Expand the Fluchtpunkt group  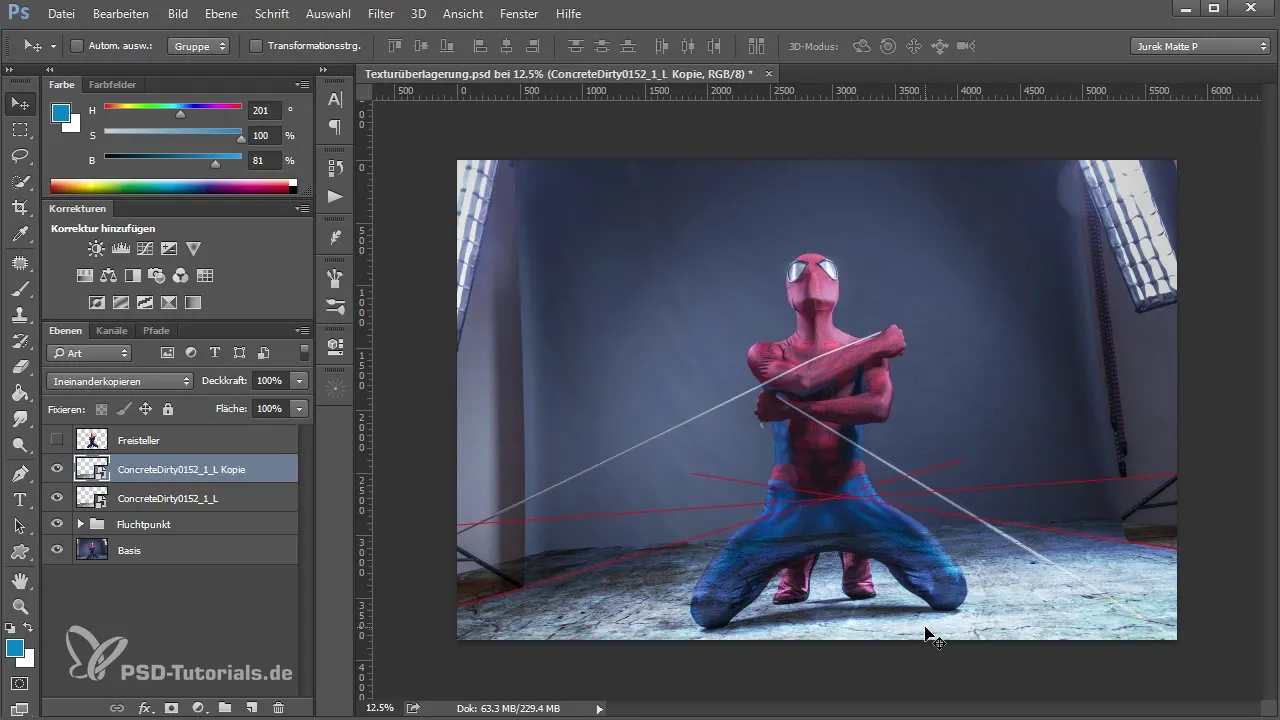(x=80, y=524)
